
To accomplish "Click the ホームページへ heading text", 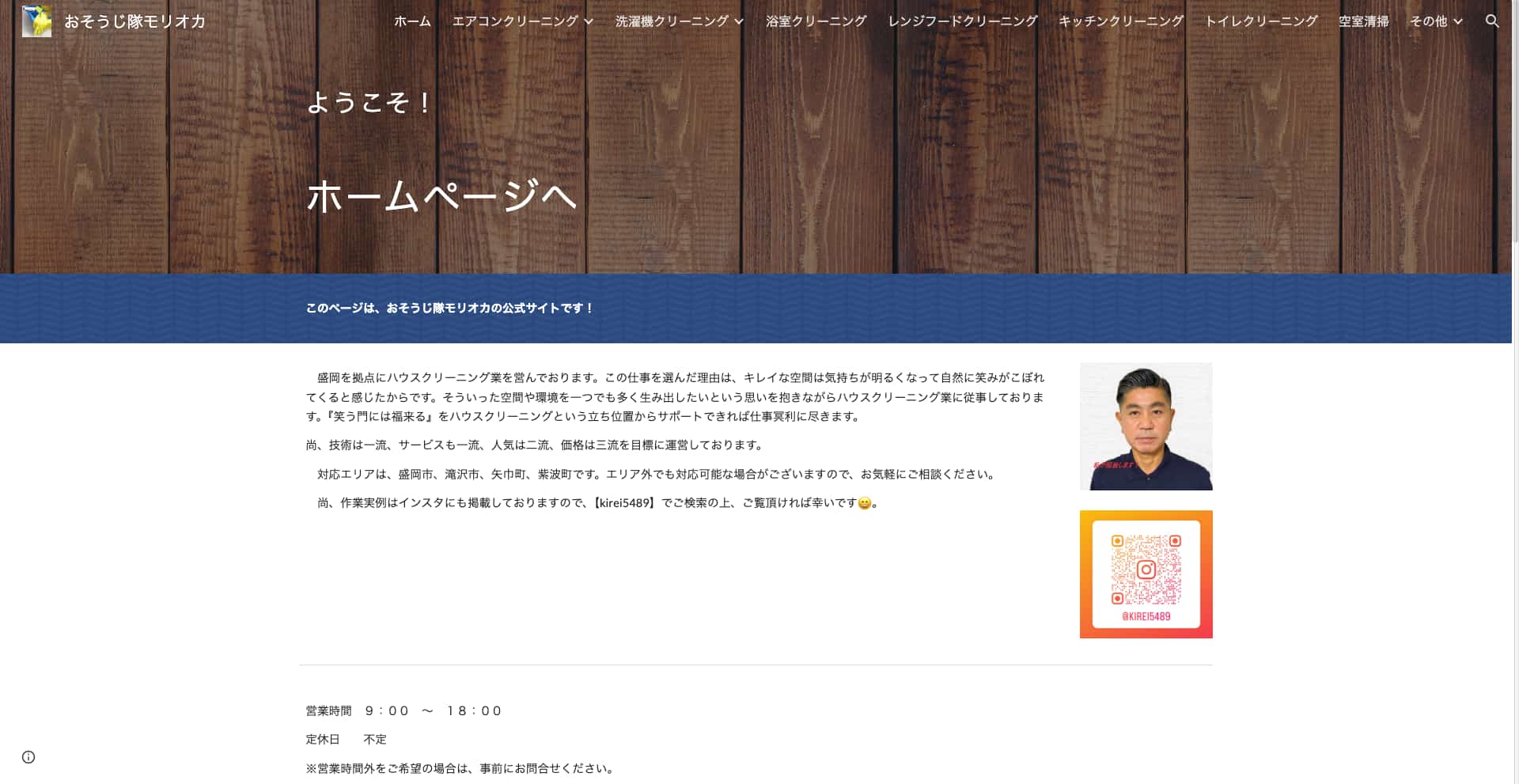I will [x=441, y=195].
